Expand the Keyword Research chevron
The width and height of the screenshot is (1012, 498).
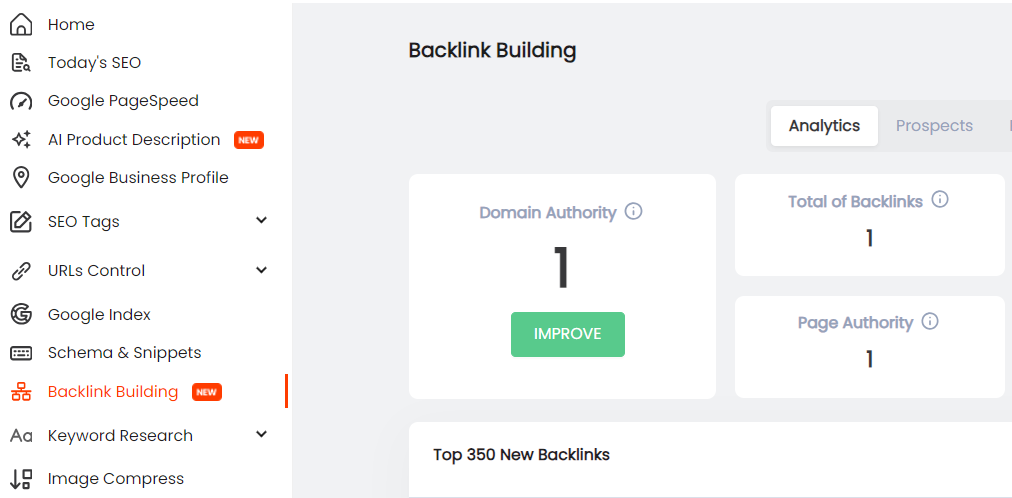tap(261, 434)
